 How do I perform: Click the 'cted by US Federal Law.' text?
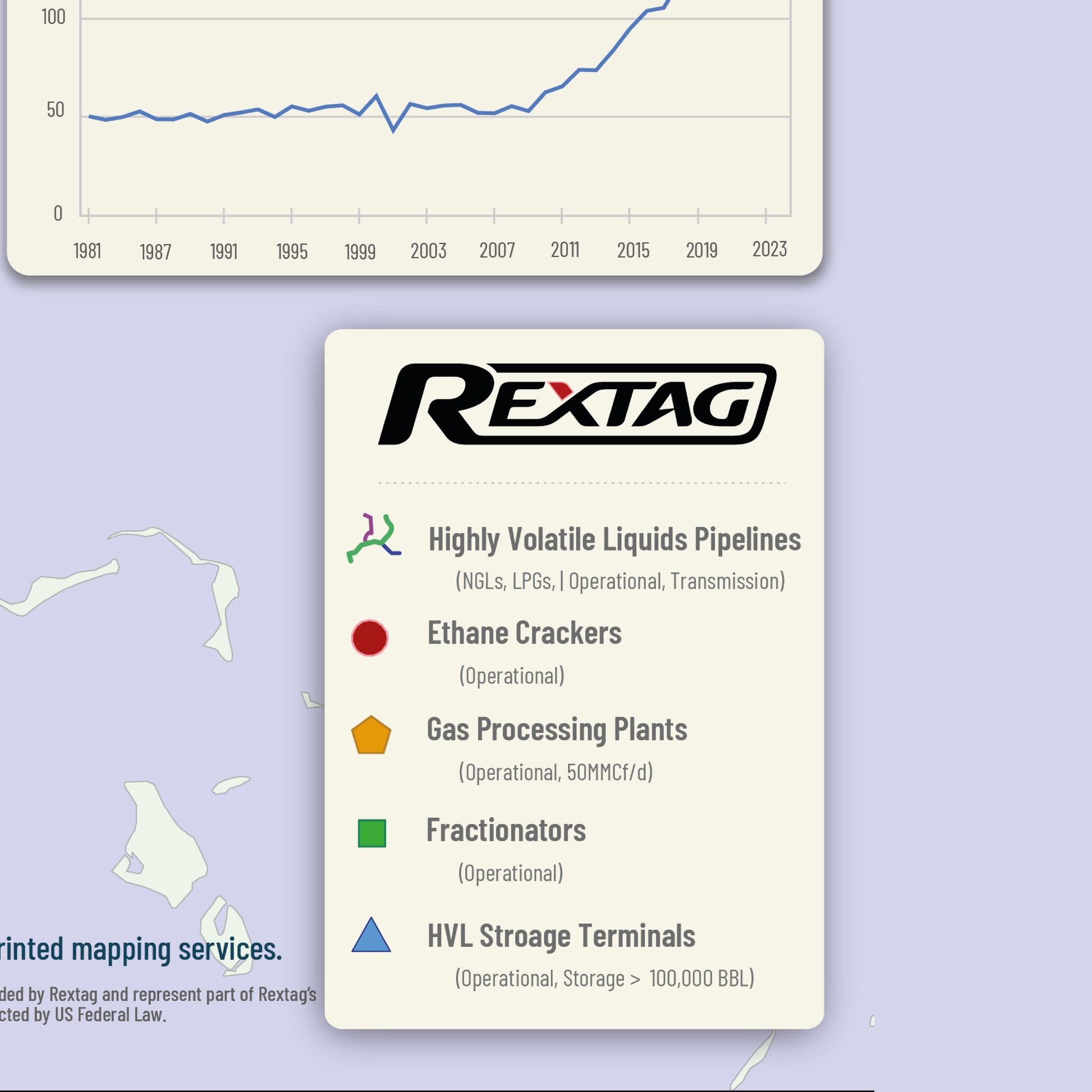82,1015
